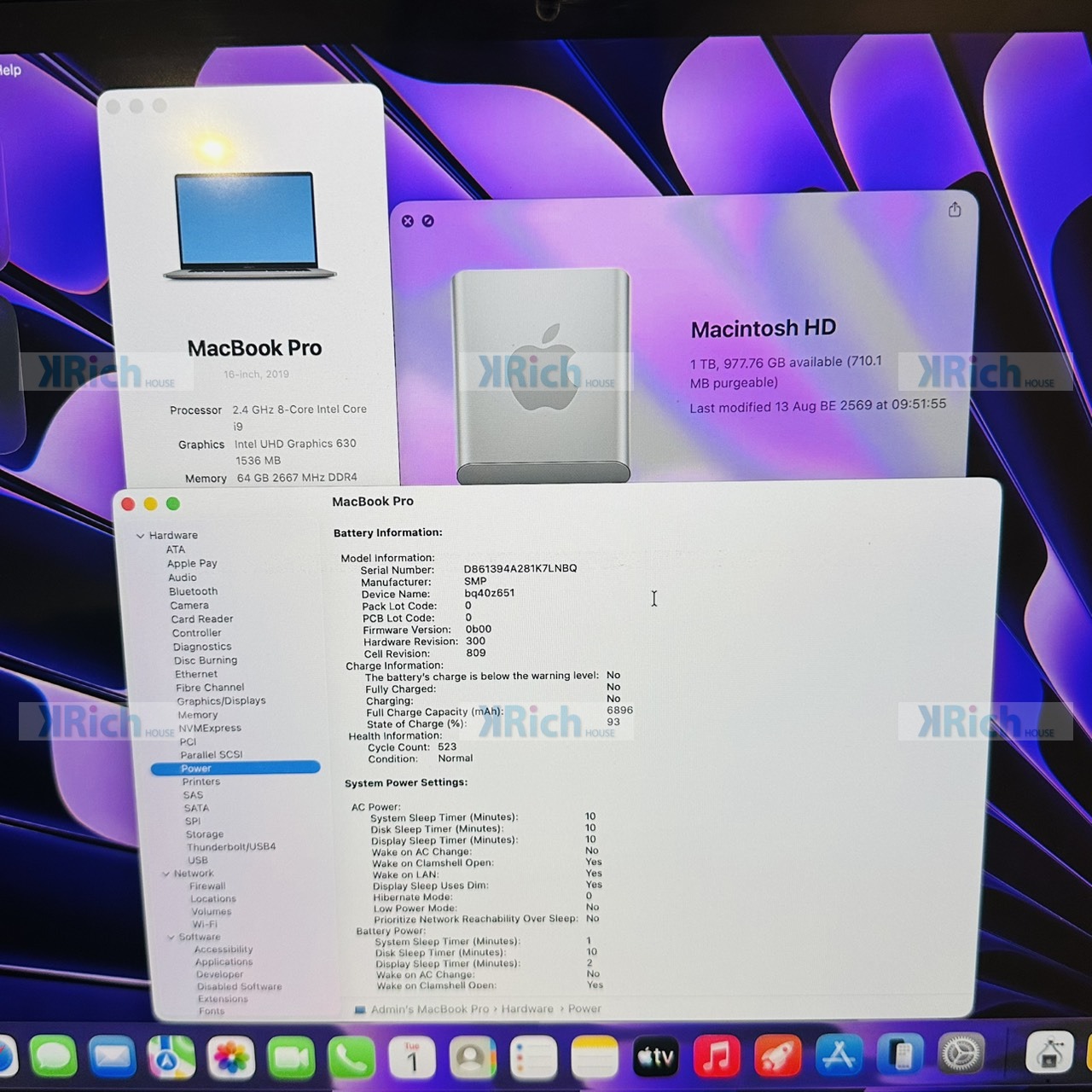Select Thunderbolt/USB4 in the sidebar

coord(231,847)
